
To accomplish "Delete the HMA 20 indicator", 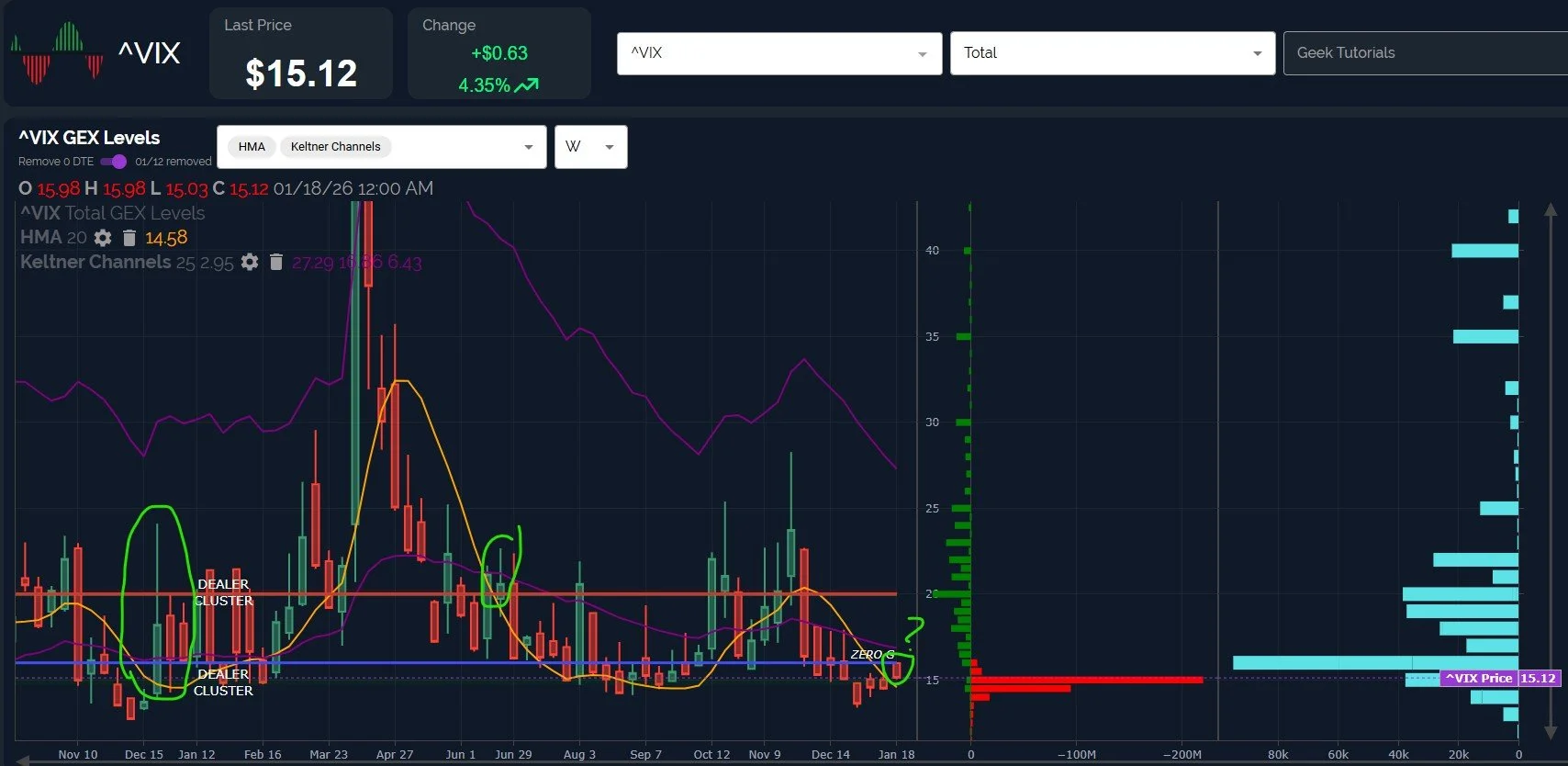I will (129, 238).
